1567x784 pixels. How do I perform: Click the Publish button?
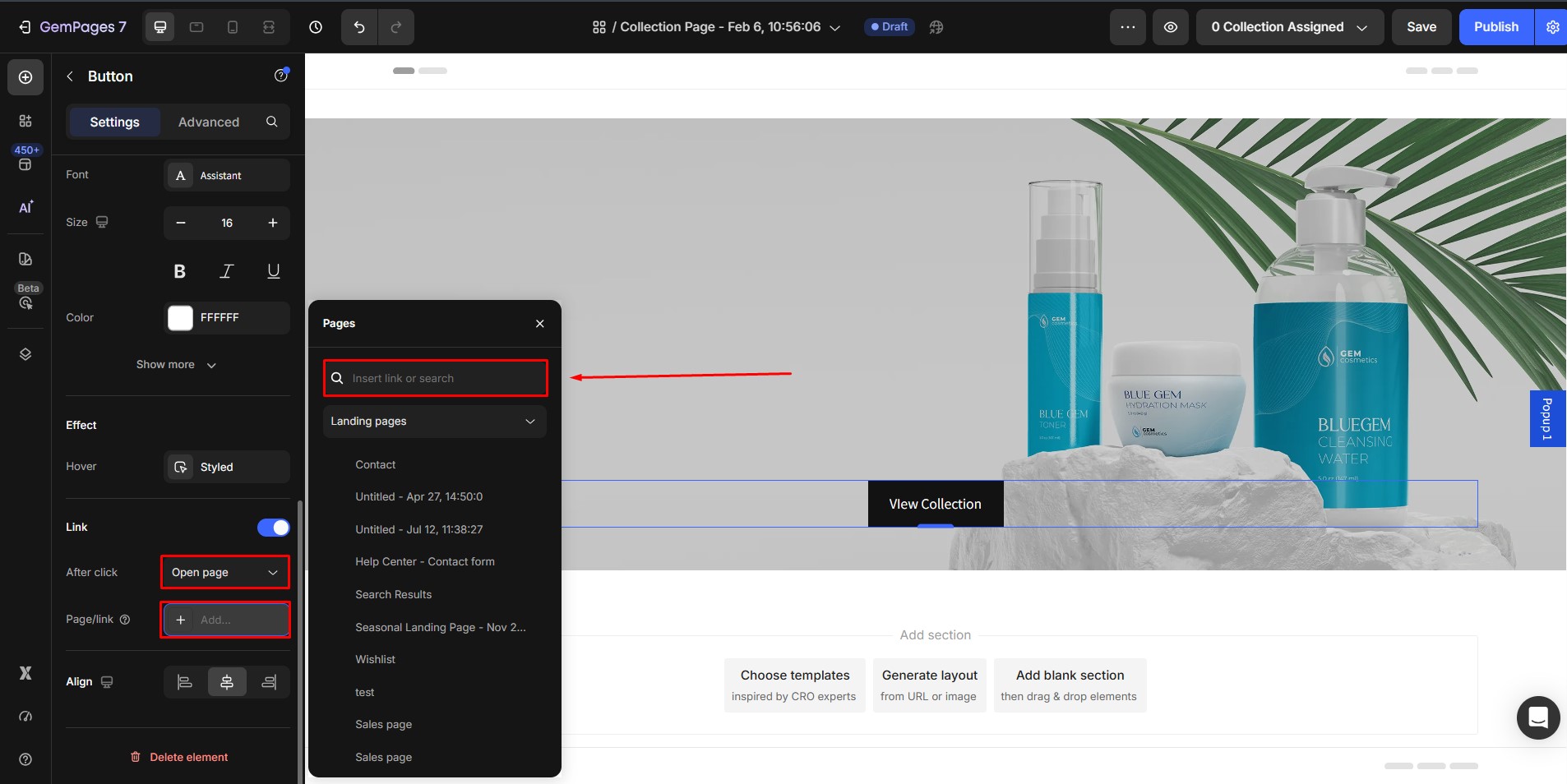pos(1495,27)
